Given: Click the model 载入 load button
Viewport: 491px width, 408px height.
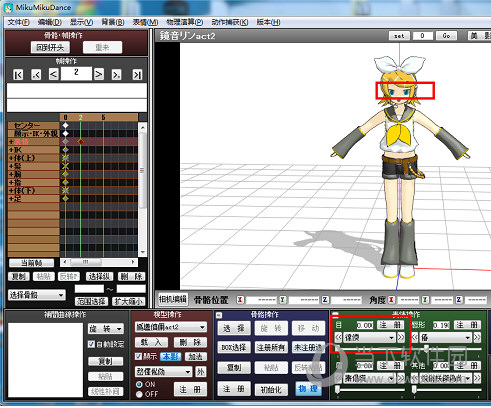Looking at the screenshot, I should pyautogui.click(x=151, y=342).
